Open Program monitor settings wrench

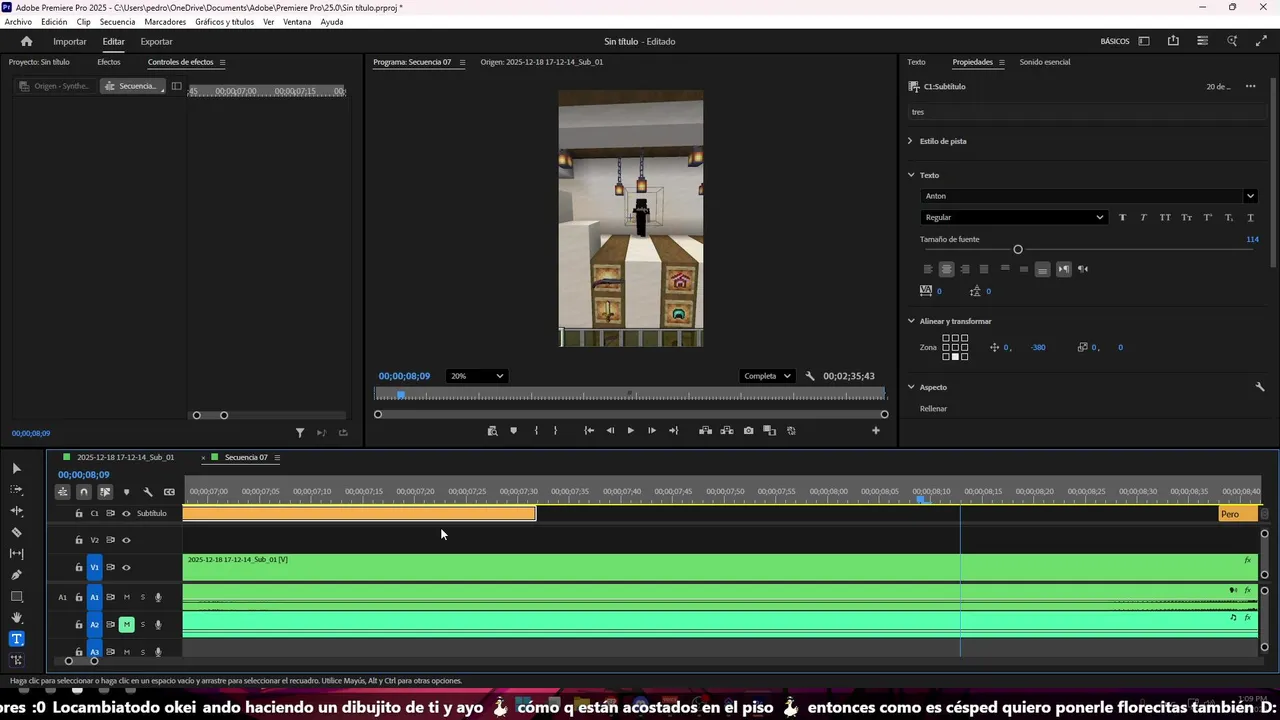tap(810, 376)
